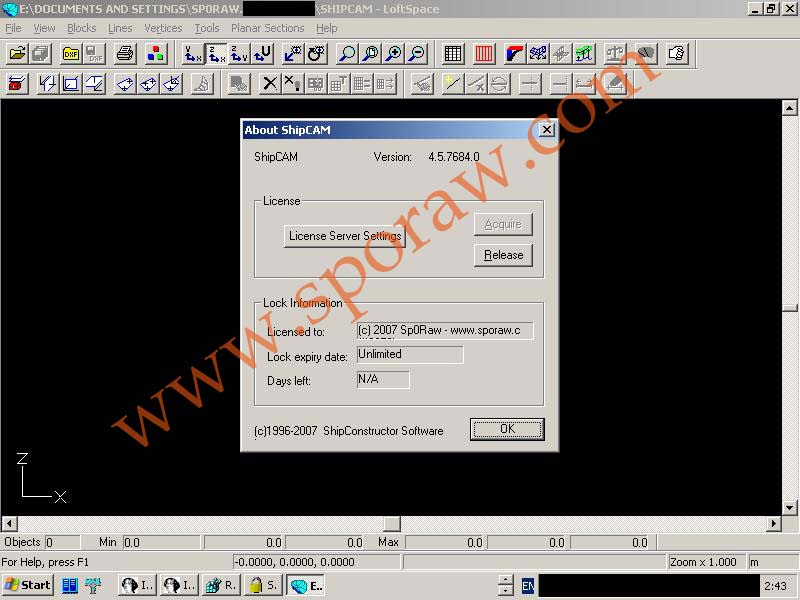Viewport: 800px width, 600px height.
Task: Click the Windows Start button
Action: pyautogui.click(x=28, y=585)
